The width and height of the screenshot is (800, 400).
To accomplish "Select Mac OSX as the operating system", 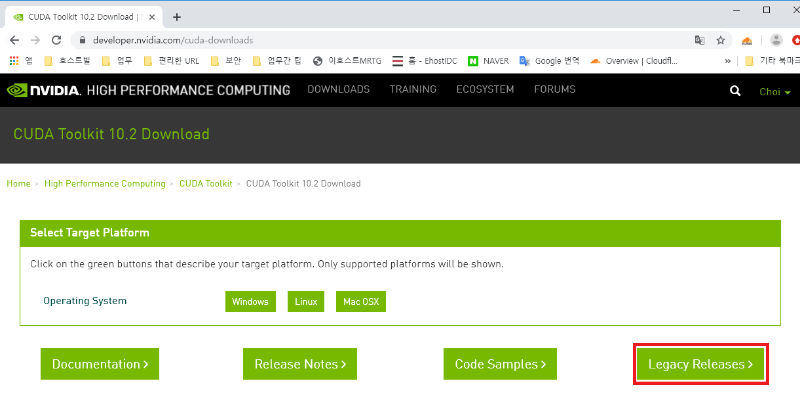I will pos(360,301).
